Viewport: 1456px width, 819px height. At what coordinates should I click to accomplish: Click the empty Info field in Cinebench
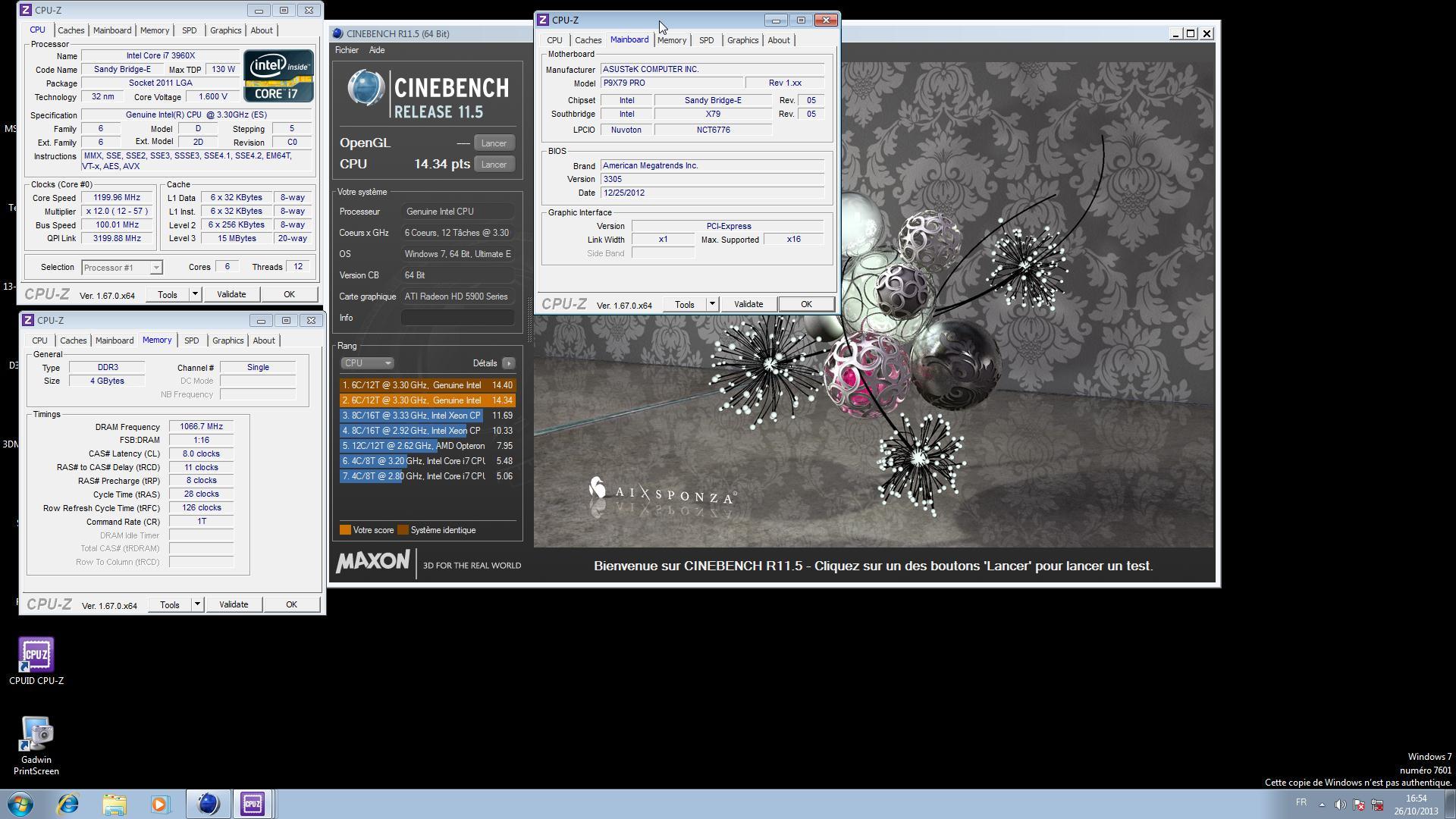pyautogui.click(x=457, y=318)
